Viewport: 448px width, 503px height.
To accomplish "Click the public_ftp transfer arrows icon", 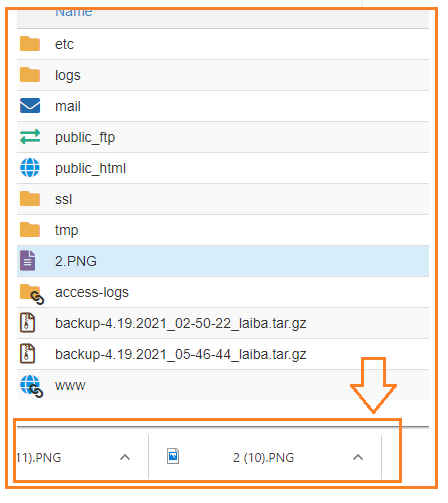I will (30, 137).
